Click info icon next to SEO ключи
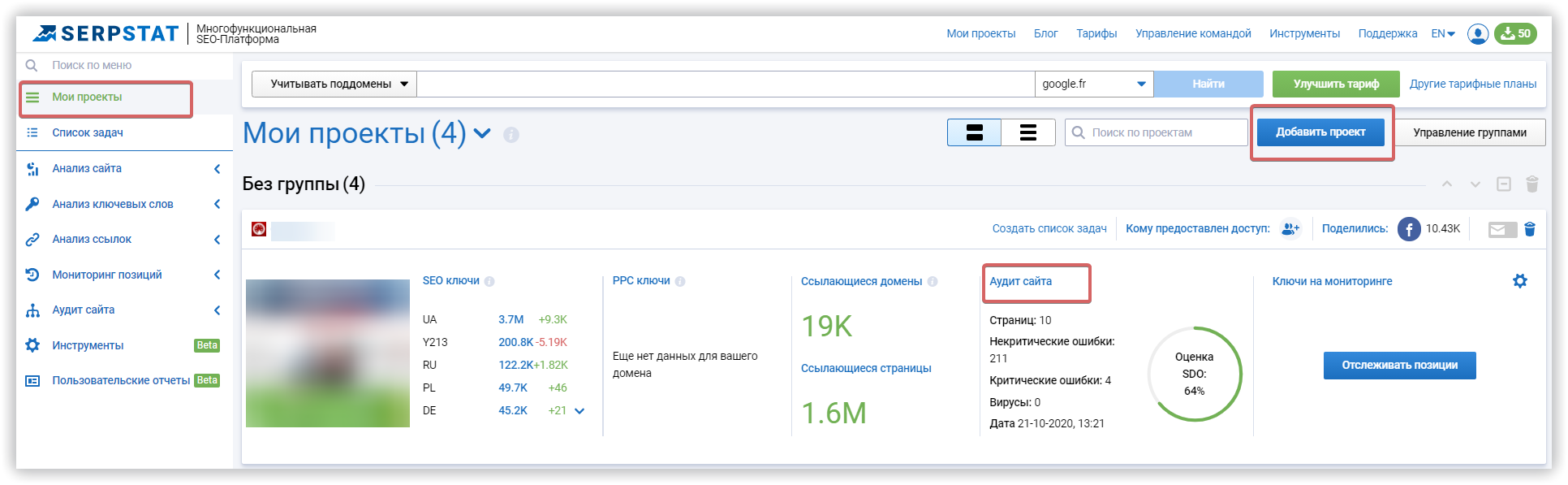The width and height of the screenshot is (1568, 485). [489, 282]
